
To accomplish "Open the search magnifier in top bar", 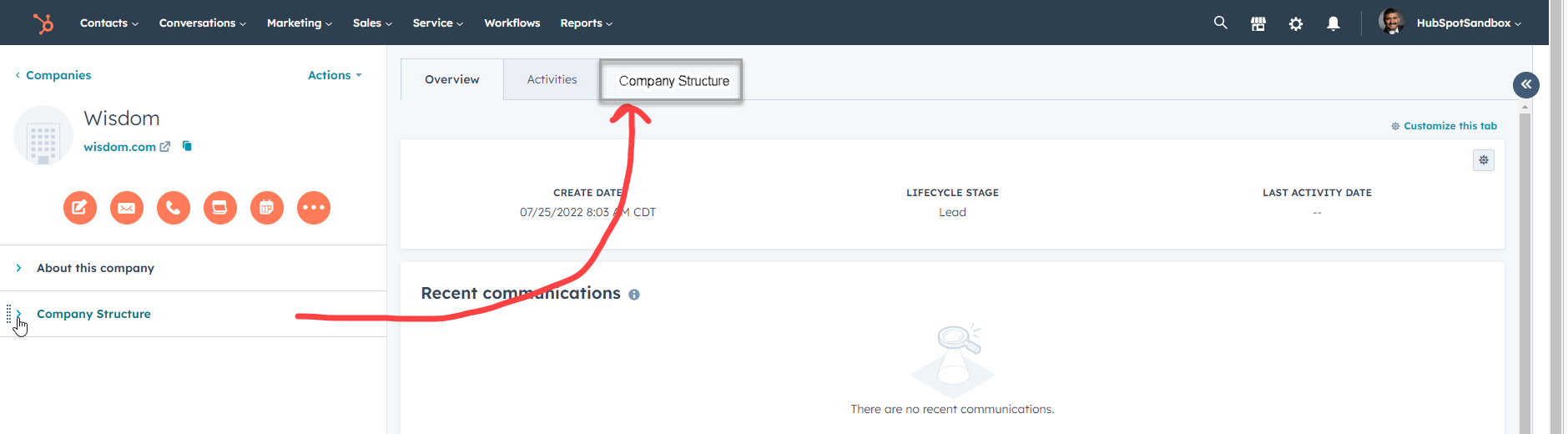I will [x=1220, y=23].
